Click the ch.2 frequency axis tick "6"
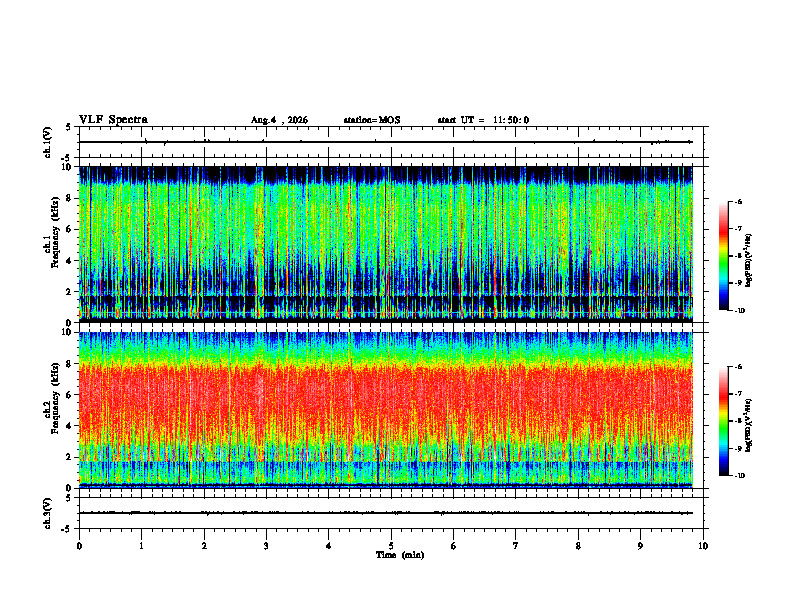This screenshot has width=792, height=612. [x=70, y=395]
